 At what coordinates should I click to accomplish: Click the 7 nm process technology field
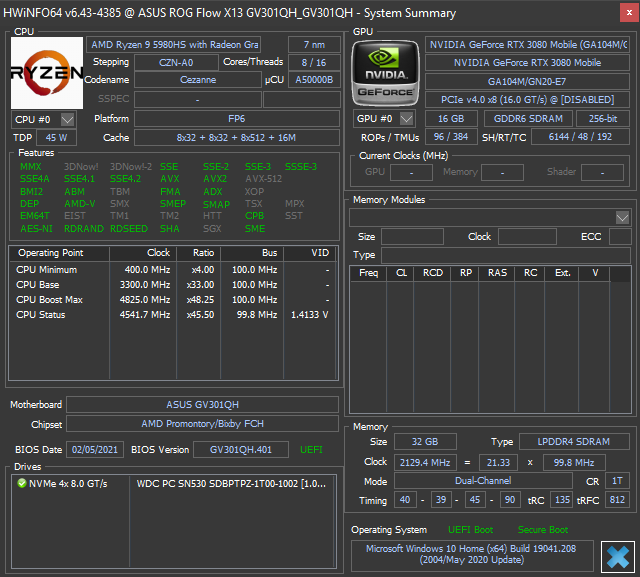pos(314,44)
